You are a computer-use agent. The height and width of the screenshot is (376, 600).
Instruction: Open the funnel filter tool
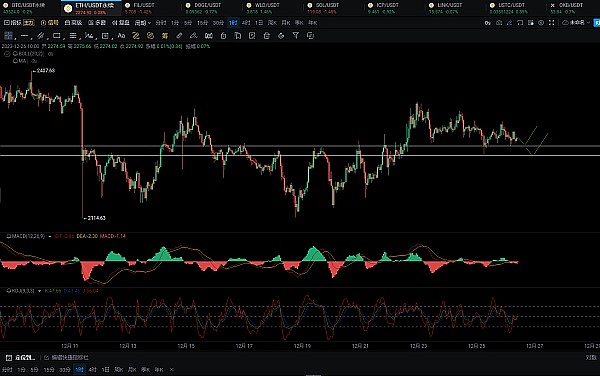[x=296, y=36]
